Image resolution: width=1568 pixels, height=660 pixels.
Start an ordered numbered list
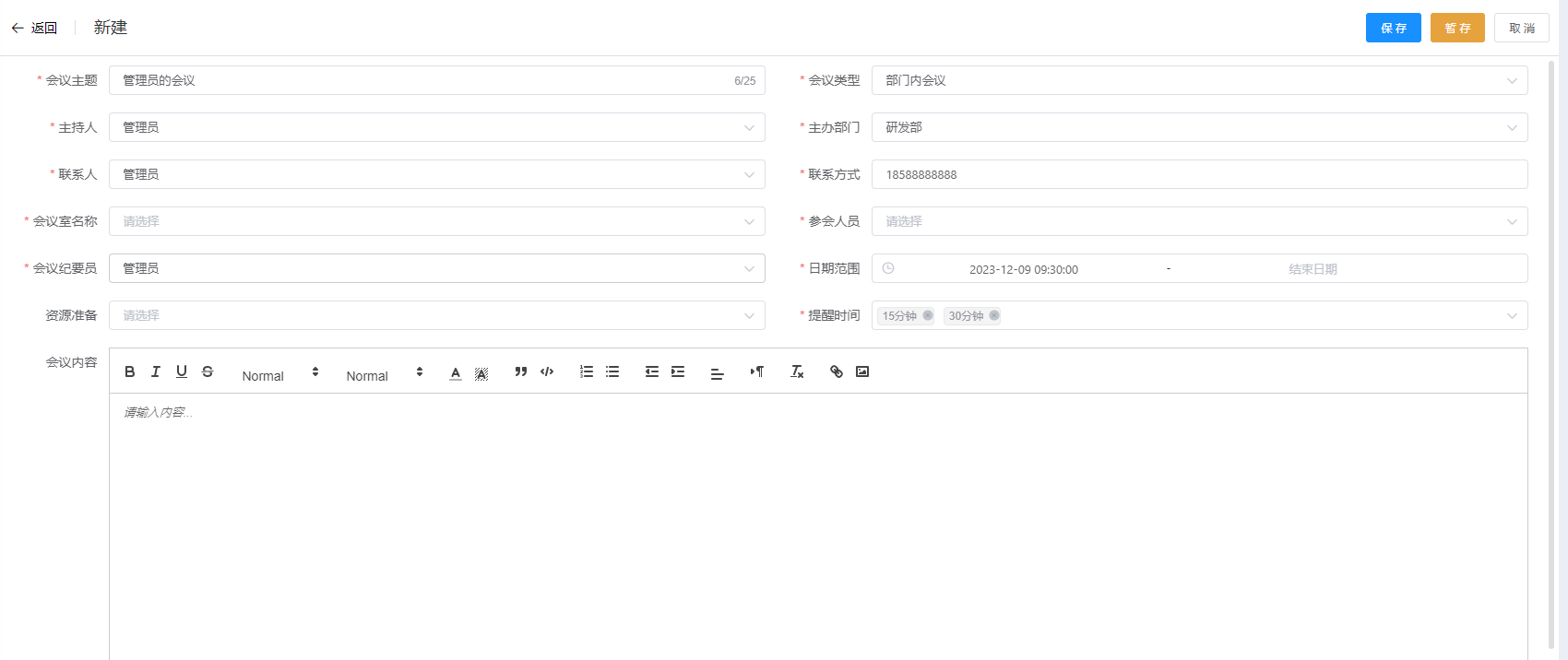tap(587, 371)
